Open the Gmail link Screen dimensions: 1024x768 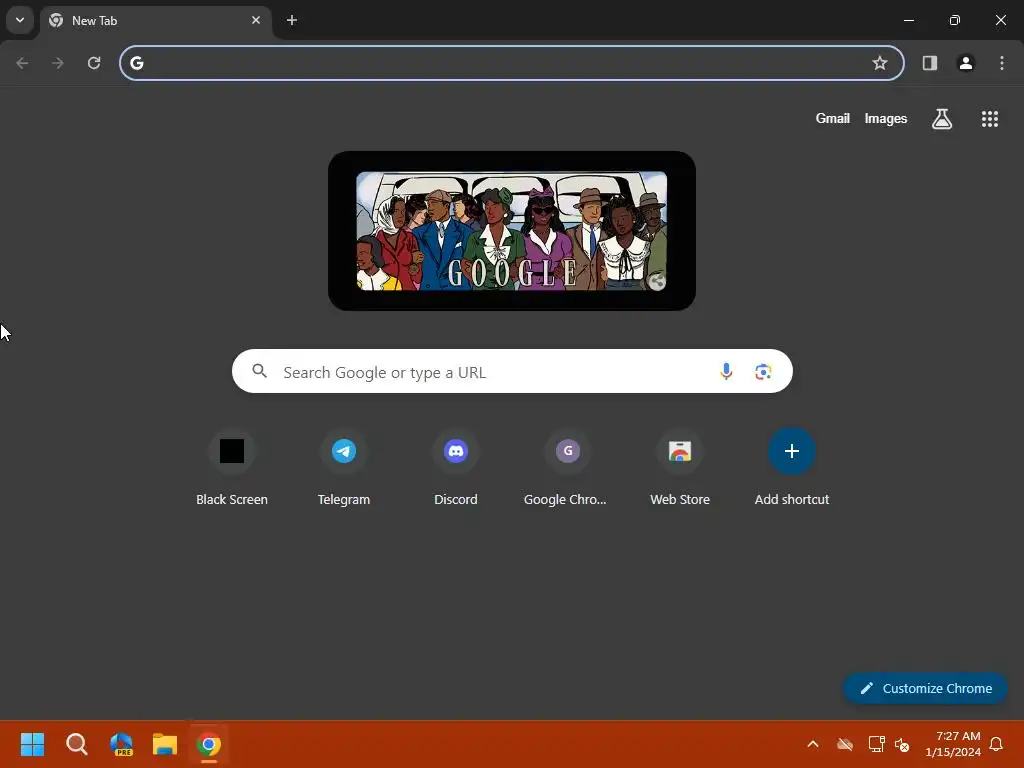tap(833, 118)
